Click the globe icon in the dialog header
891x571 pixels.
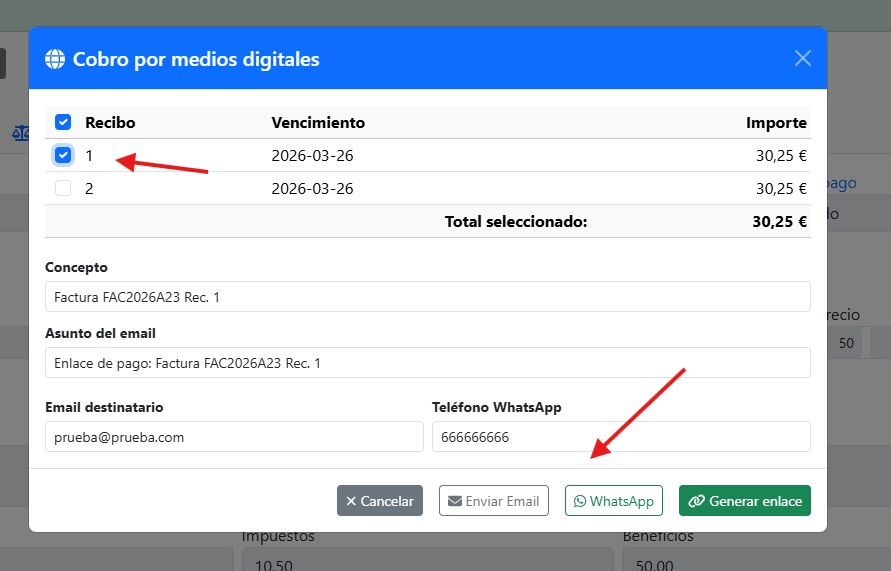(x=55, y=59)
